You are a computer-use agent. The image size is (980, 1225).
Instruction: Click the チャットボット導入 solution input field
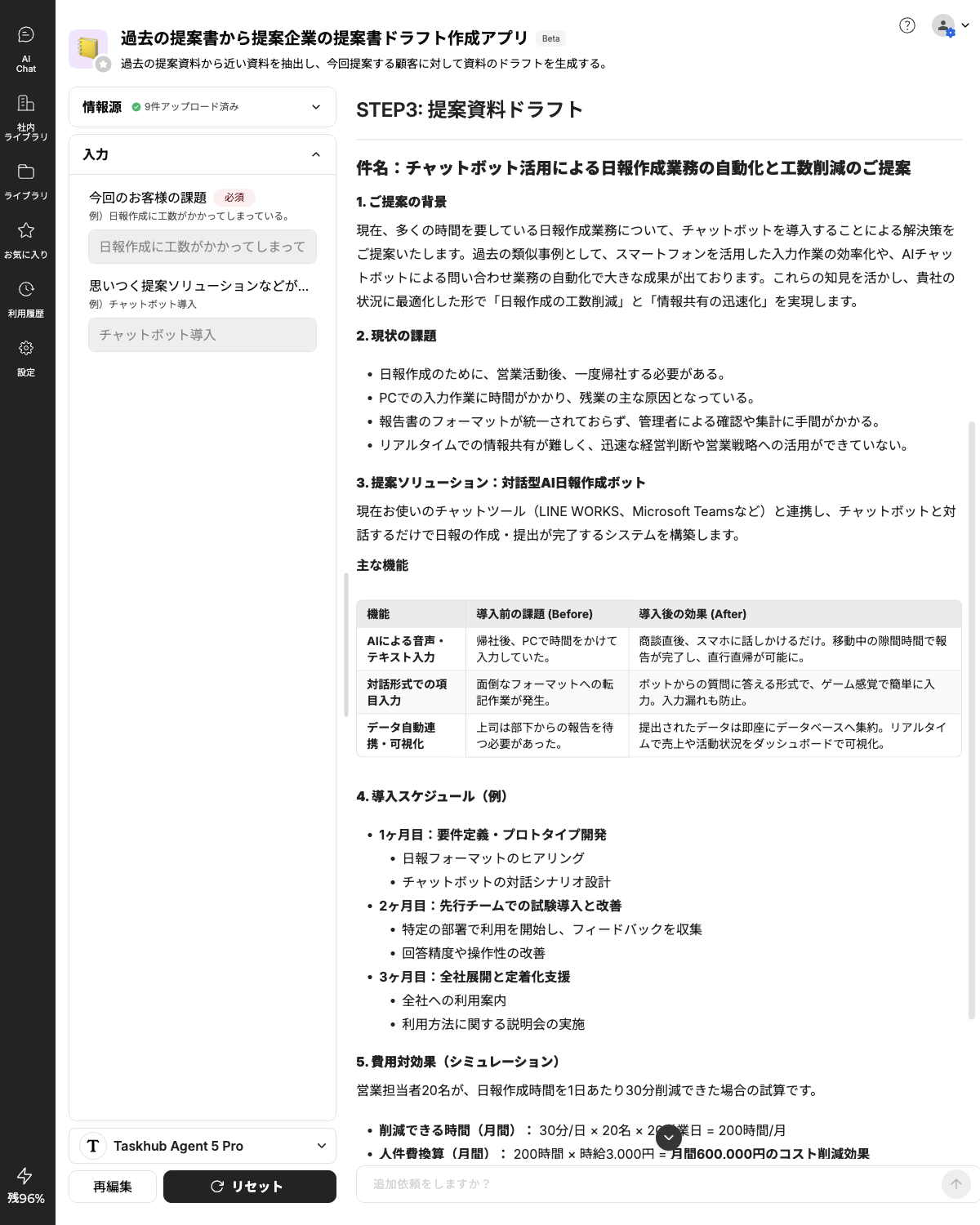(203, 335)
